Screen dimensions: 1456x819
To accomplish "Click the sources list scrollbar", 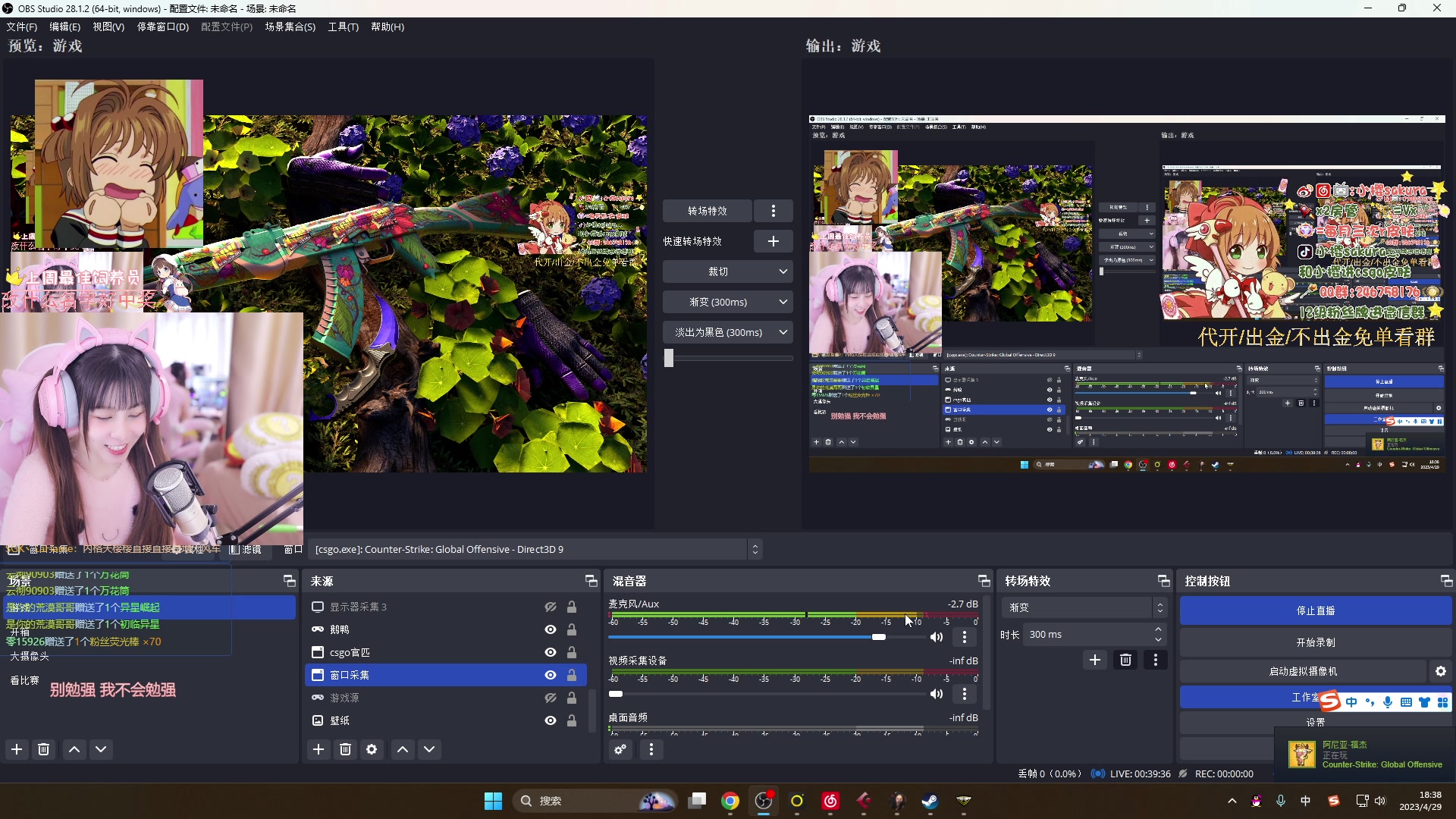I will [x=593, y=711].
